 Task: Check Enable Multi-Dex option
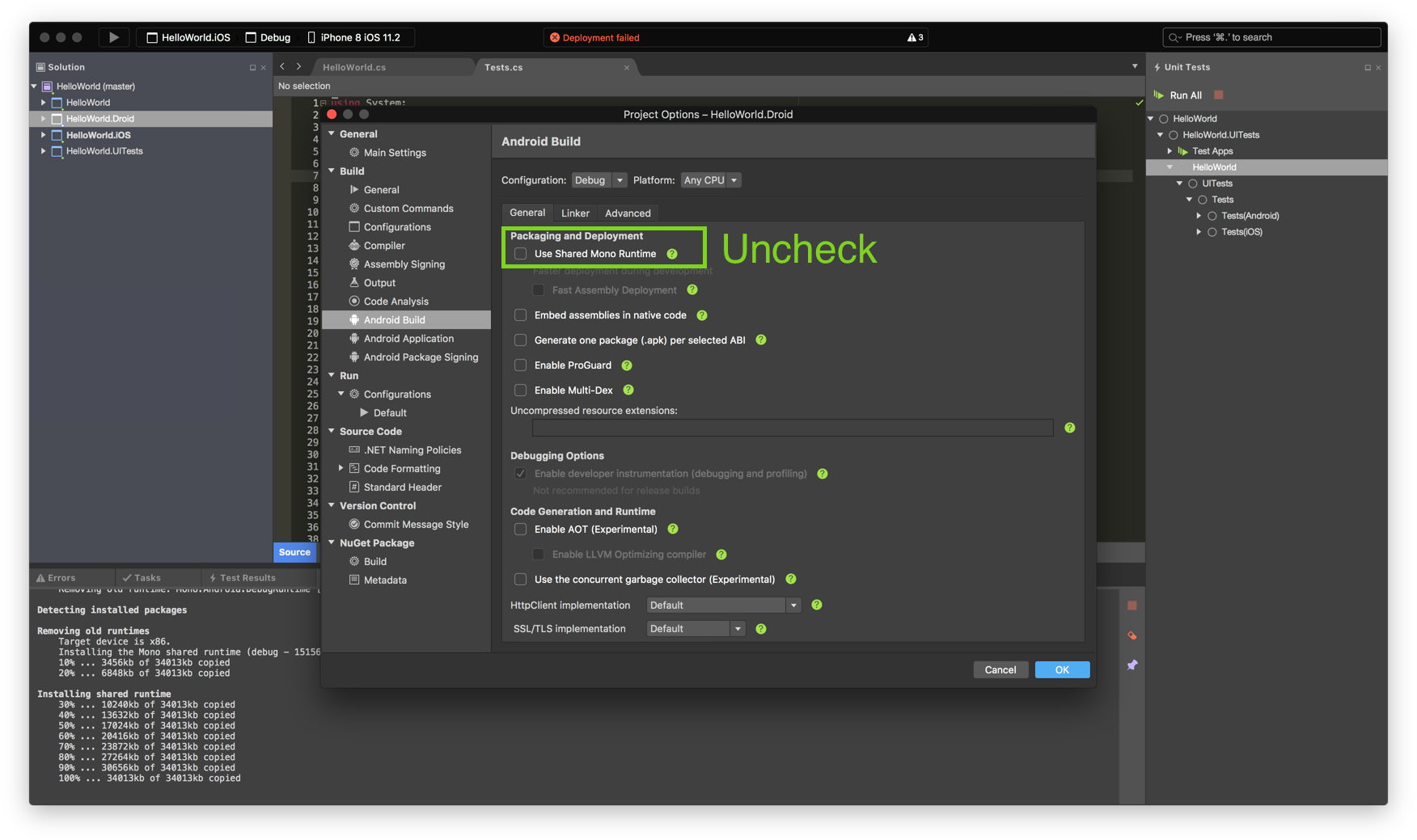(x=520, y=390)
